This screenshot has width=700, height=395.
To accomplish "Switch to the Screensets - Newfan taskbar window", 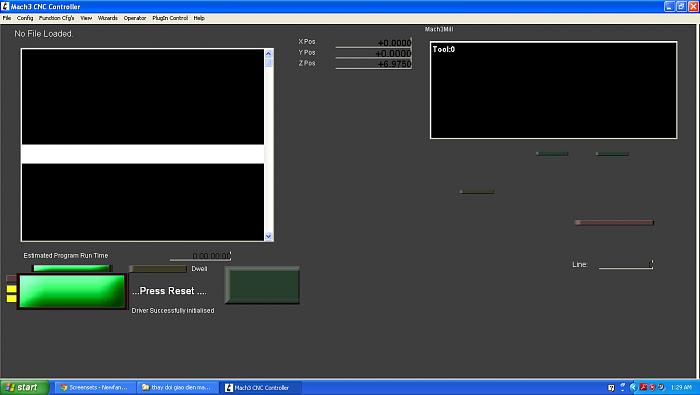I will [x=95, y=387].
